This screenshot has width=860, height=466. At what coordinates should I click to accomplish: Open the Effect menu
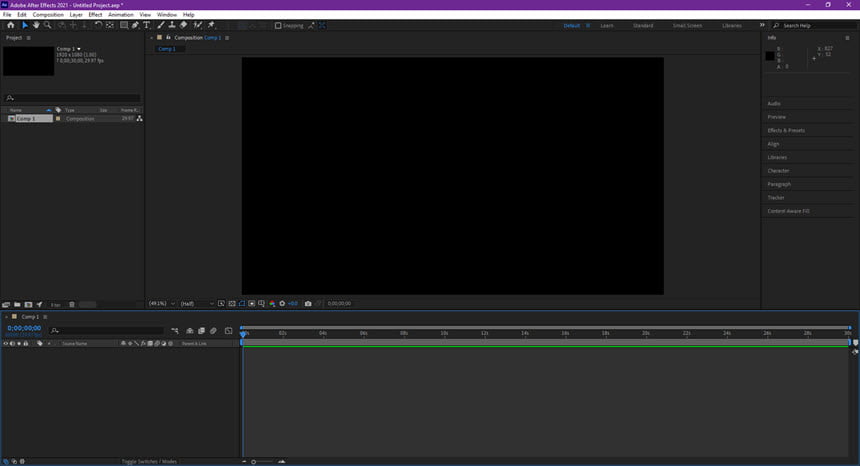(95, 15)
